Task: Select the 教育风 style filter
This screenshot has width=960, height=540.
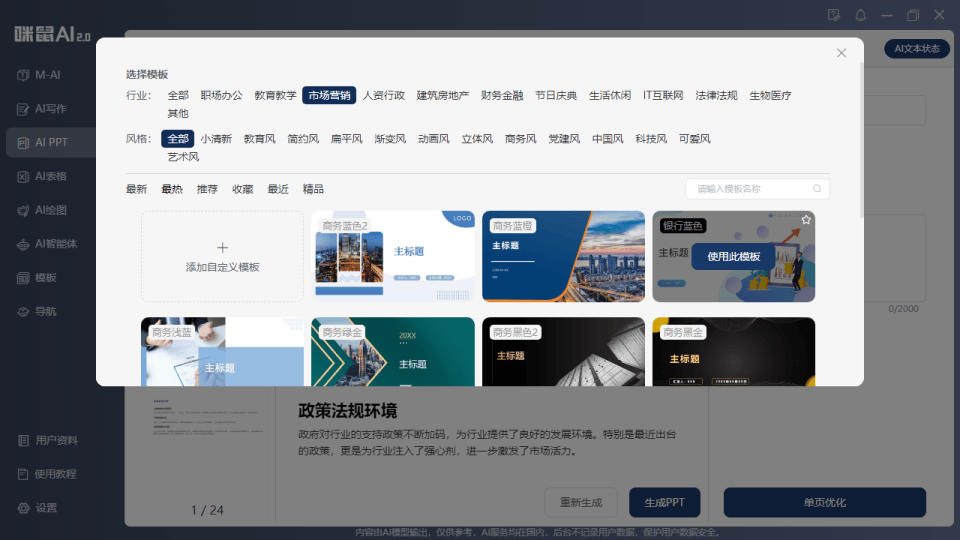Action: point(260,139)
